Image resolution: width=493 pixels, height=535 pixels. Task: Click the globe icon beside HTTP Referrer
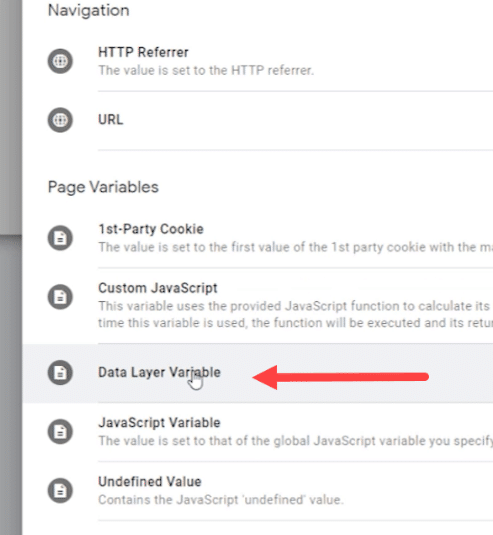coord(60,61)
